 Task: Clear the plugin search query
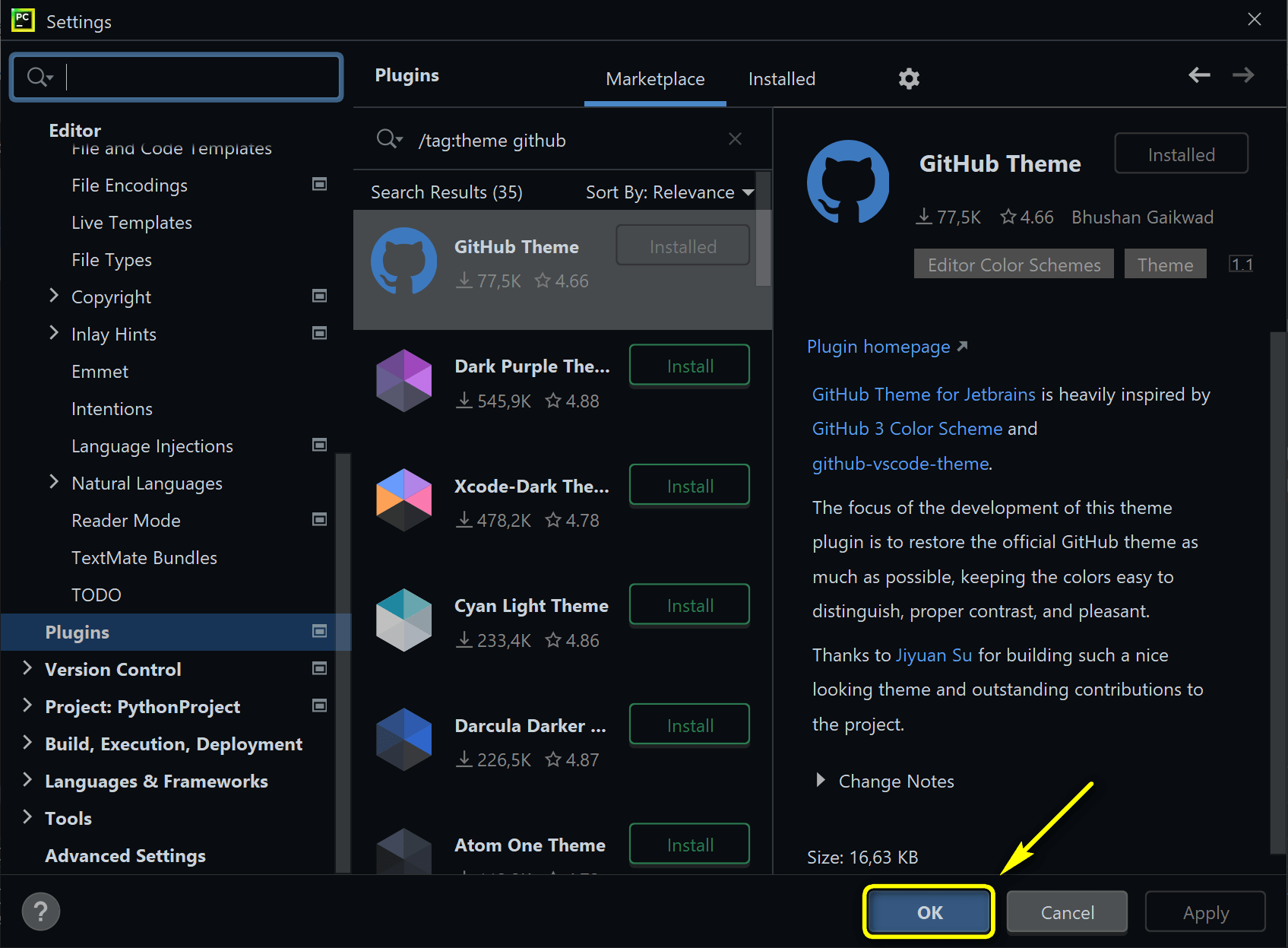click(735, 139)
